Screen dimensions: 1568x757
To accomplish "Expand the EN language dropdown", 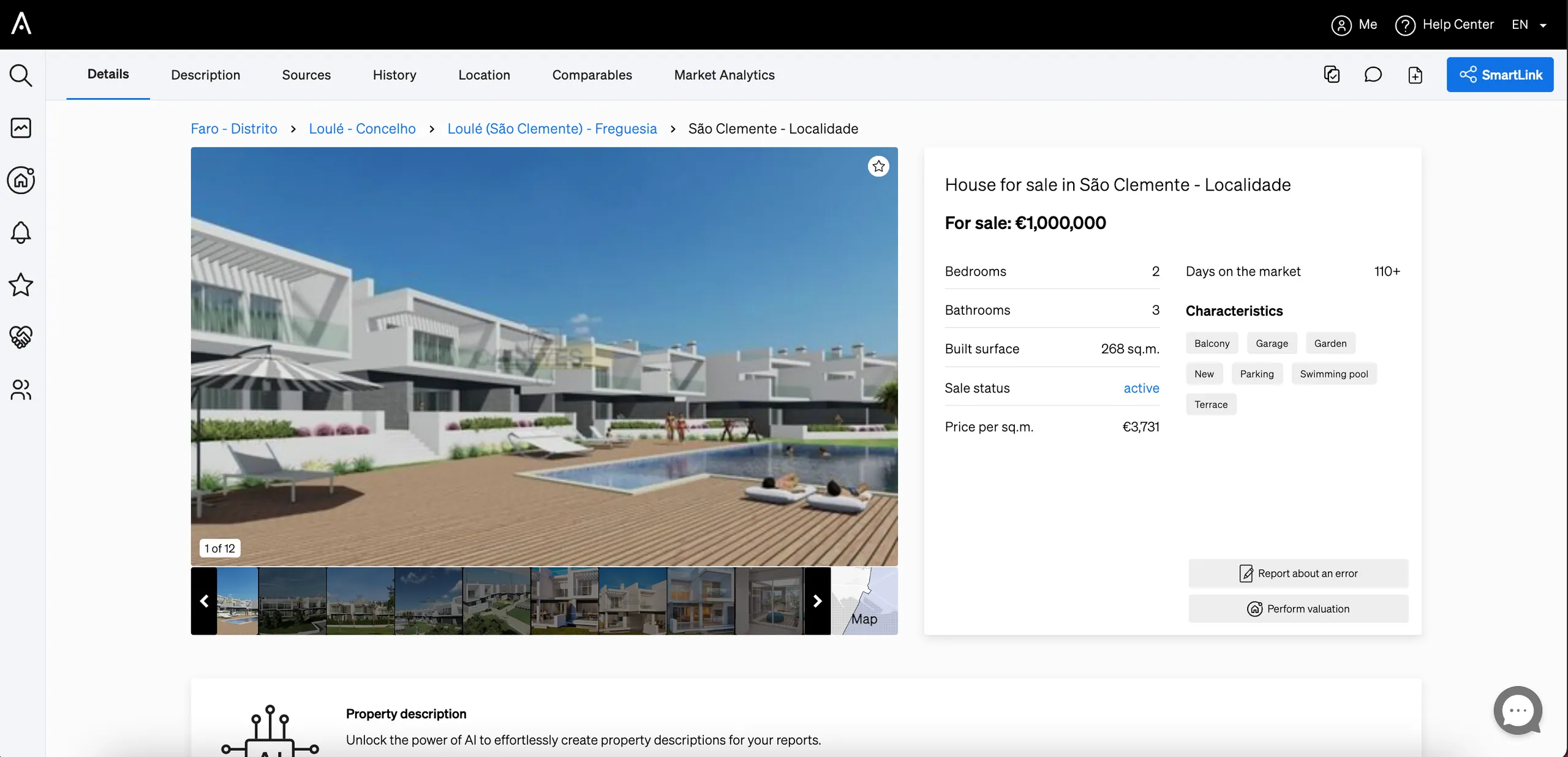I will coord(1529,24).
